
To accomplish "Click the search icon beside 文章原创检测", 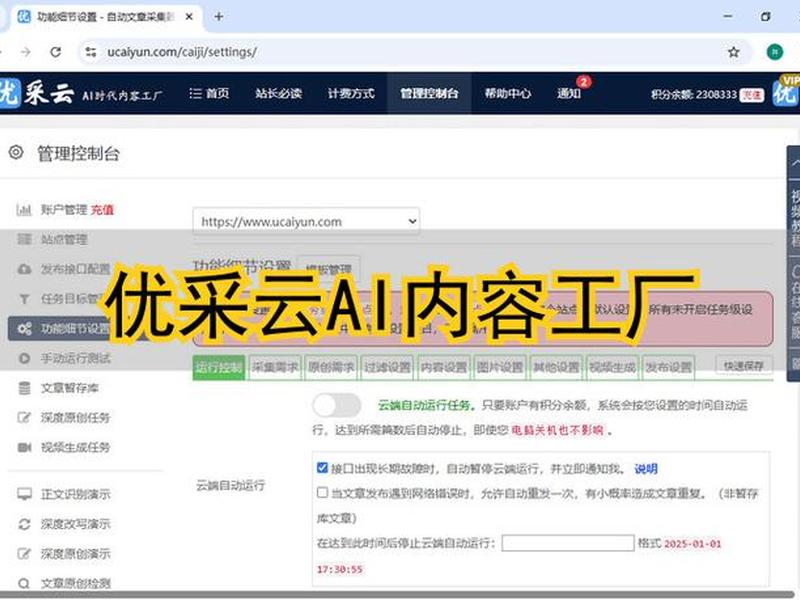I will click(x=23, y=583).
